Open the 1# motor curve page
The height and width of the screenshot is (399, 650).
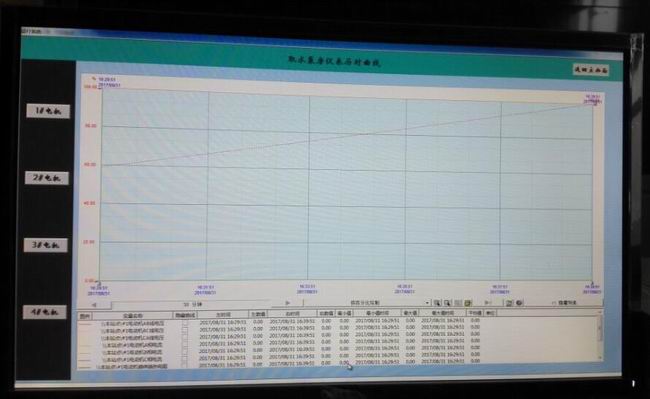(48, 111)
